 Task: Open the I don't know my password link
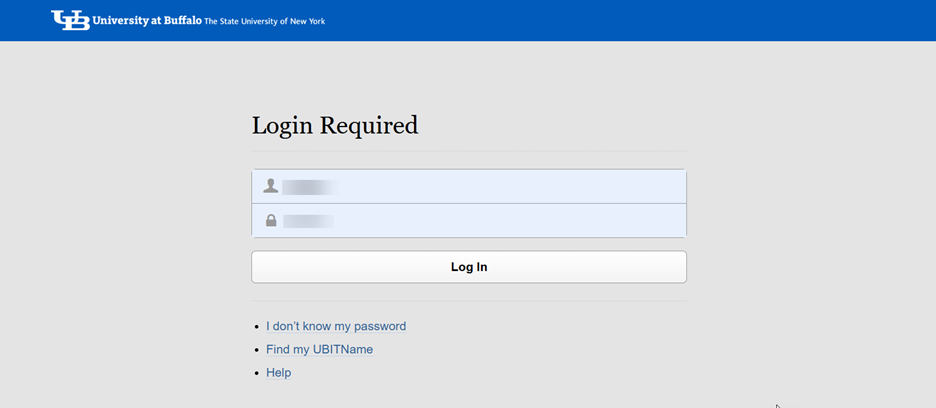336,326
